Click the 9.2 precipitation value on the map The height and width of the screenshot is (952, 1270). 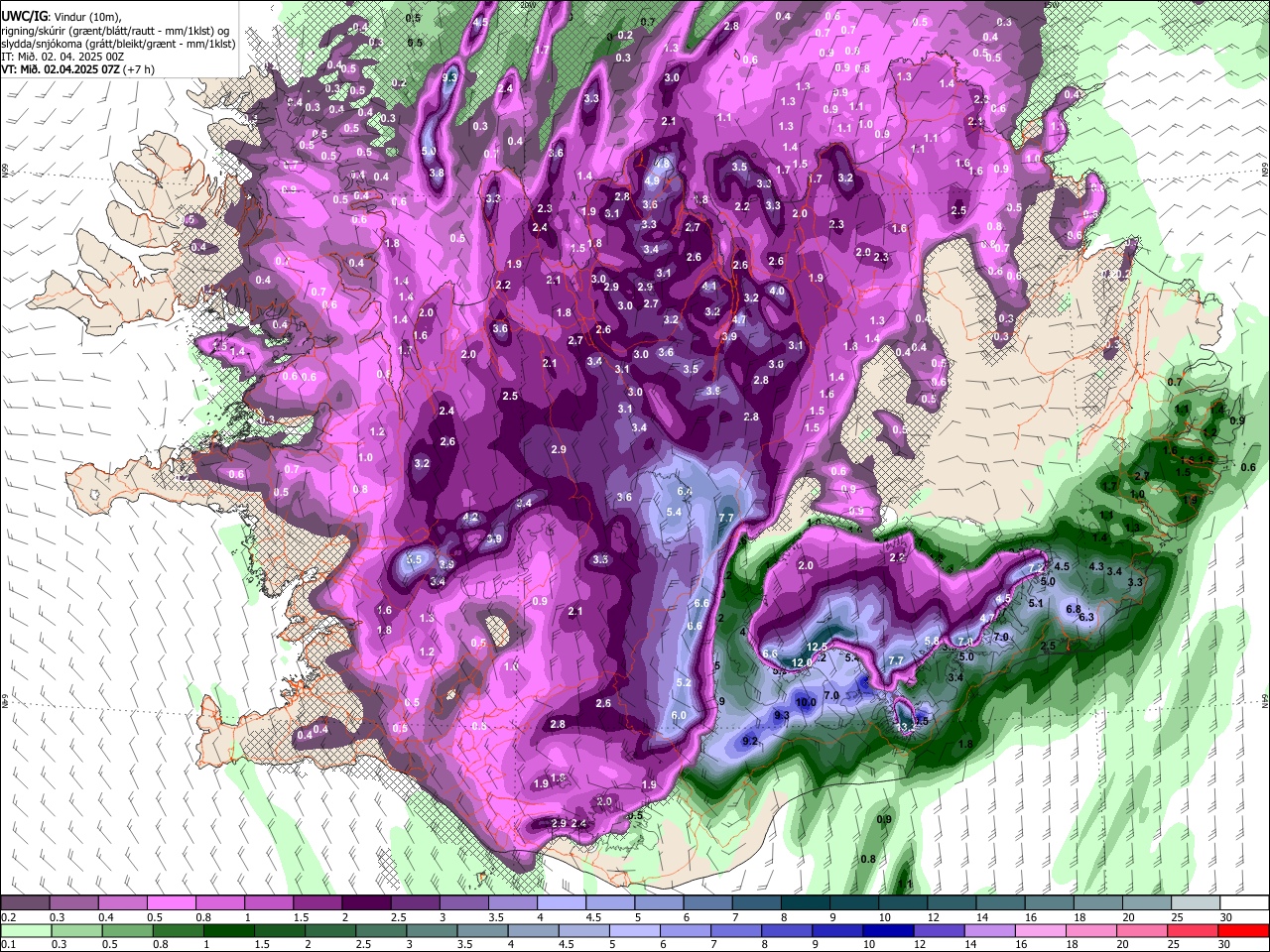pos(750,741)
